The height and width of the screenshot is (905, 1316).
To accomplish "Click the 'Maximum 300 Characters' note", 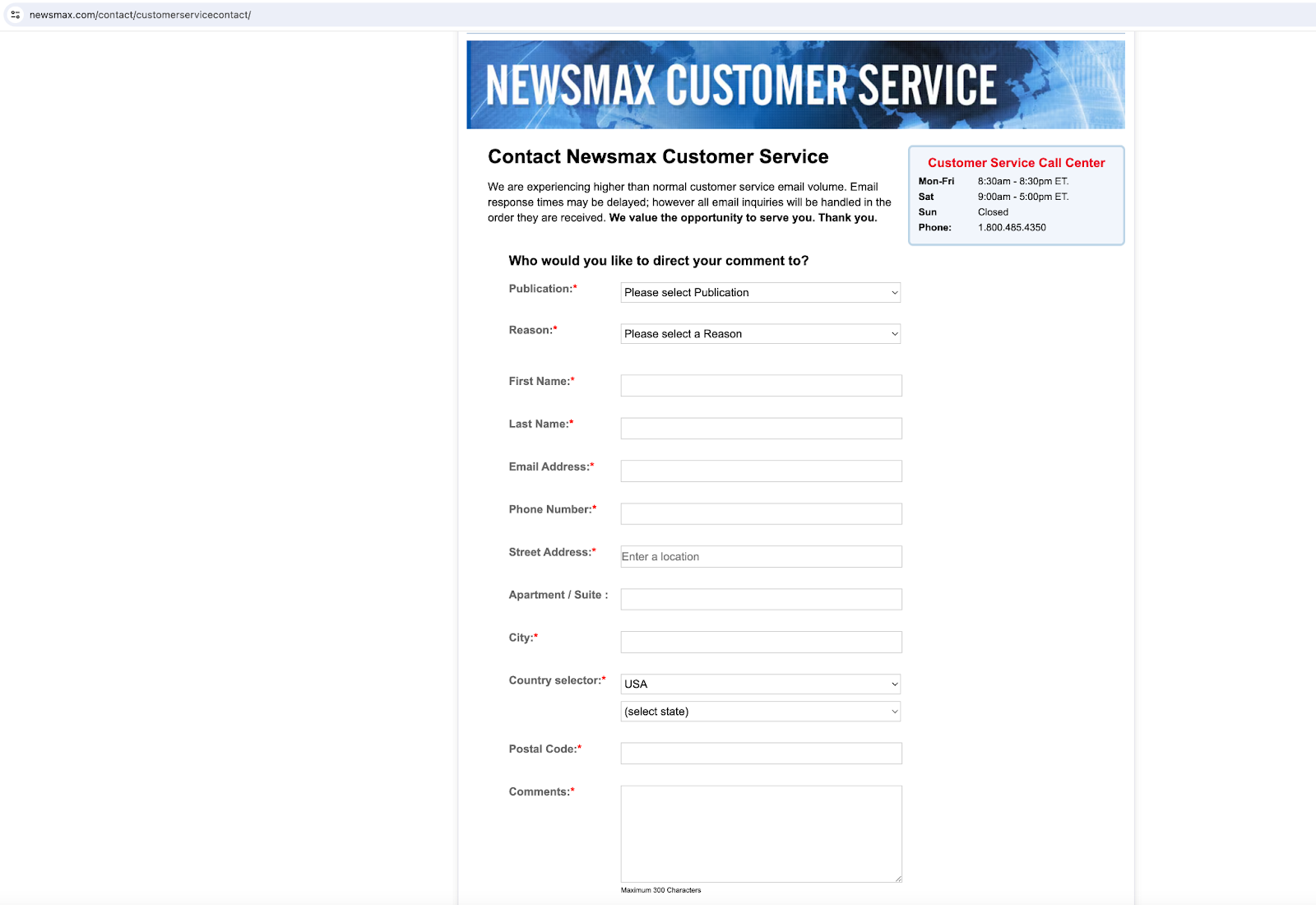I will pyautogui.click(x=661, y=890).
